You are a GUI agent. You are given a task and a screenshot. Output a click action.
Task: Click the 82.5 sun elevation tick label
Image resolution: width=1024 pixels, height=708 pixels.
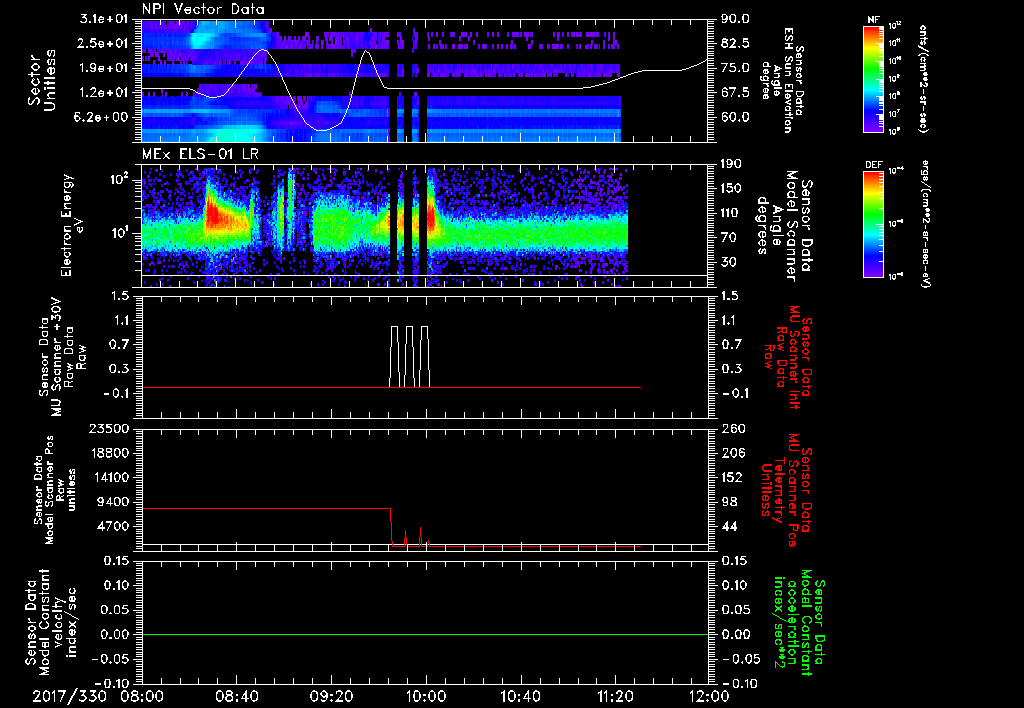(735, 44)
